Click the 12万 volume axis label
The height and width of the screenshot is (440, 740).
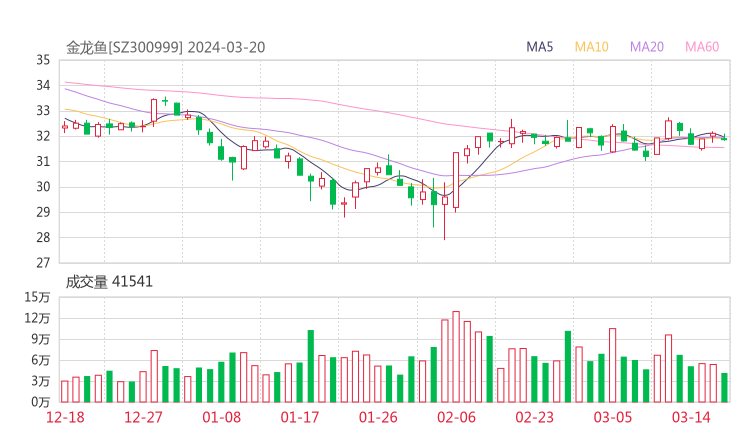pos(37,318)
